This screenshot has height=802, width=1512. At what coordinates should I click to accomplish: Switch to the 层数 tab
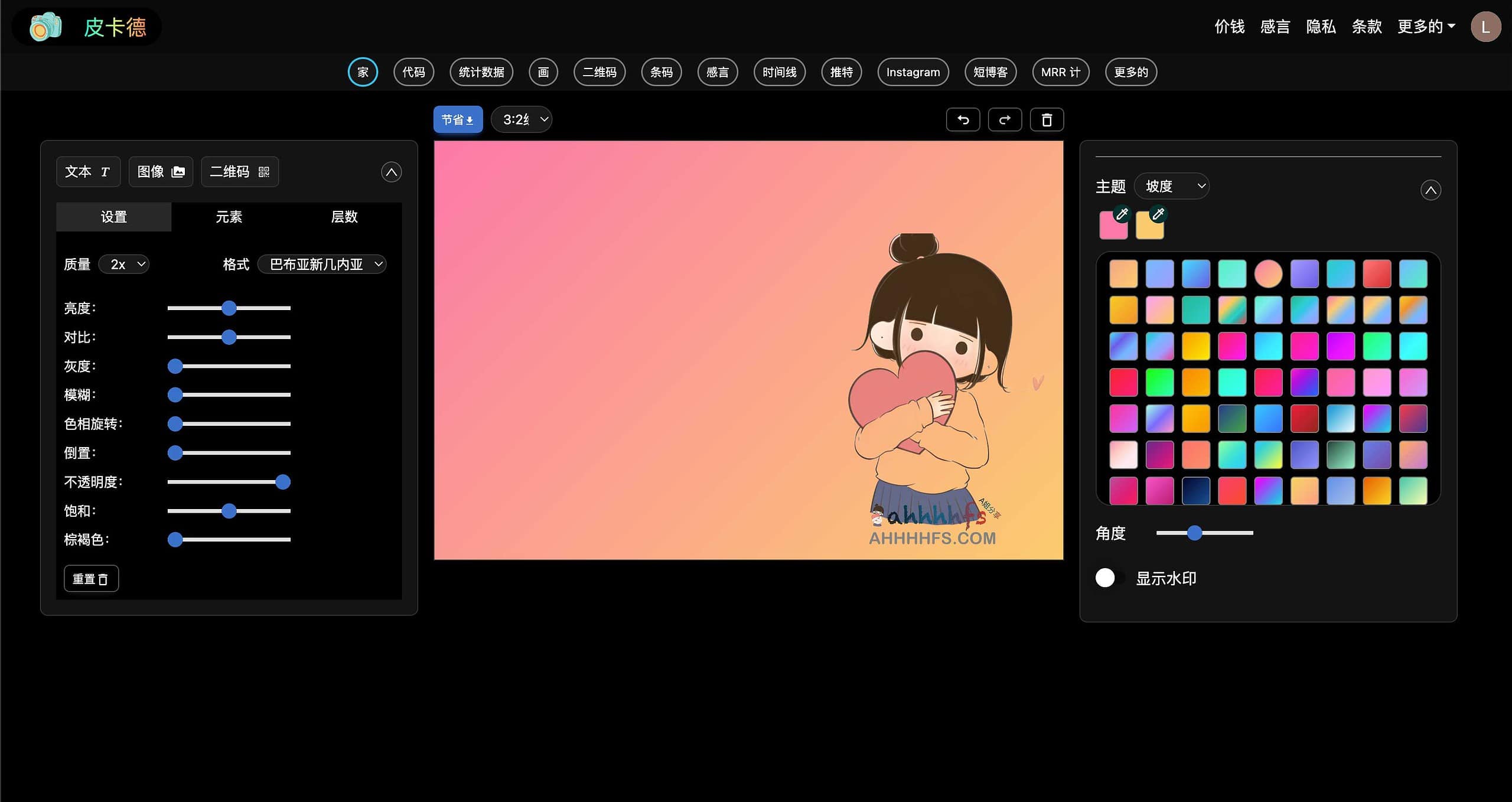tap(344, 217)
